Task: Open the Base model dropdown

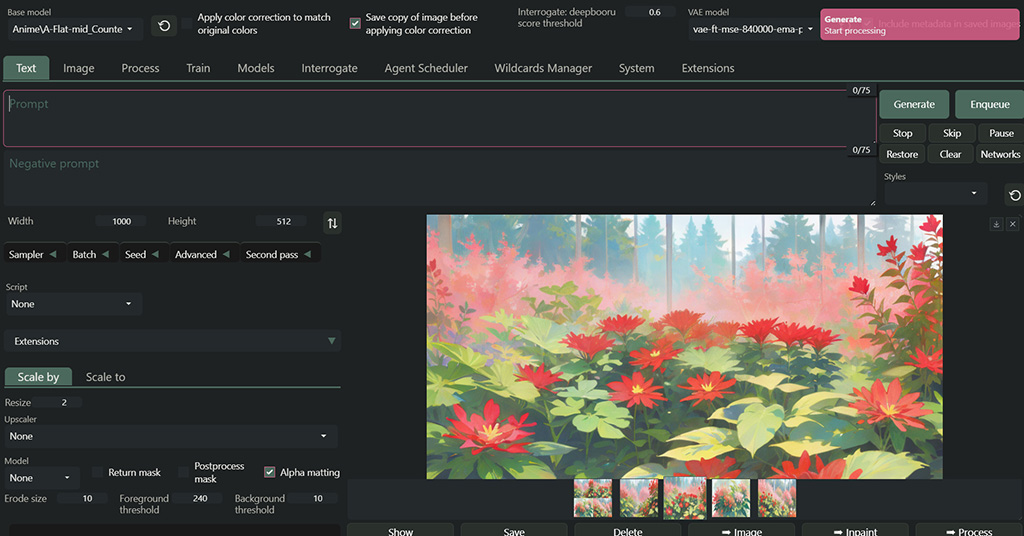Action: 74,29
